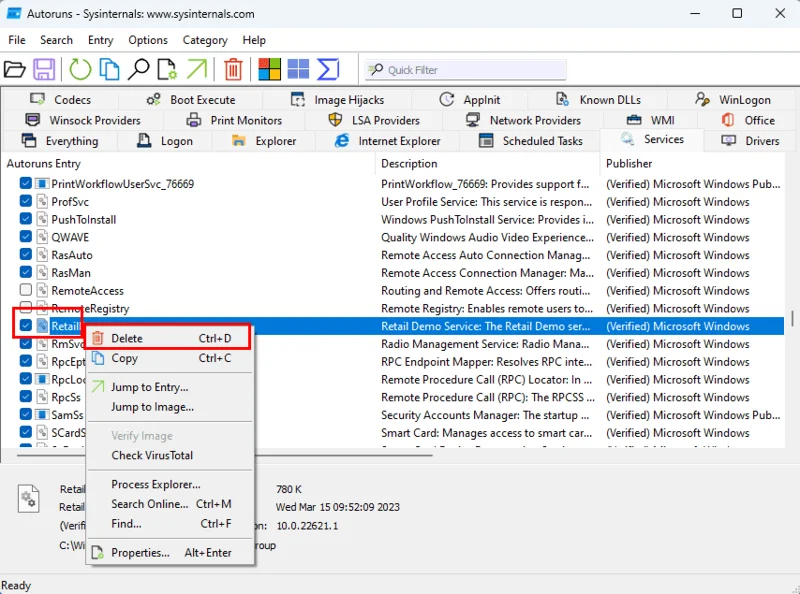Switch to the Boot Execute tab
This screenshot has width=800, height=594.
pos(190,100)
